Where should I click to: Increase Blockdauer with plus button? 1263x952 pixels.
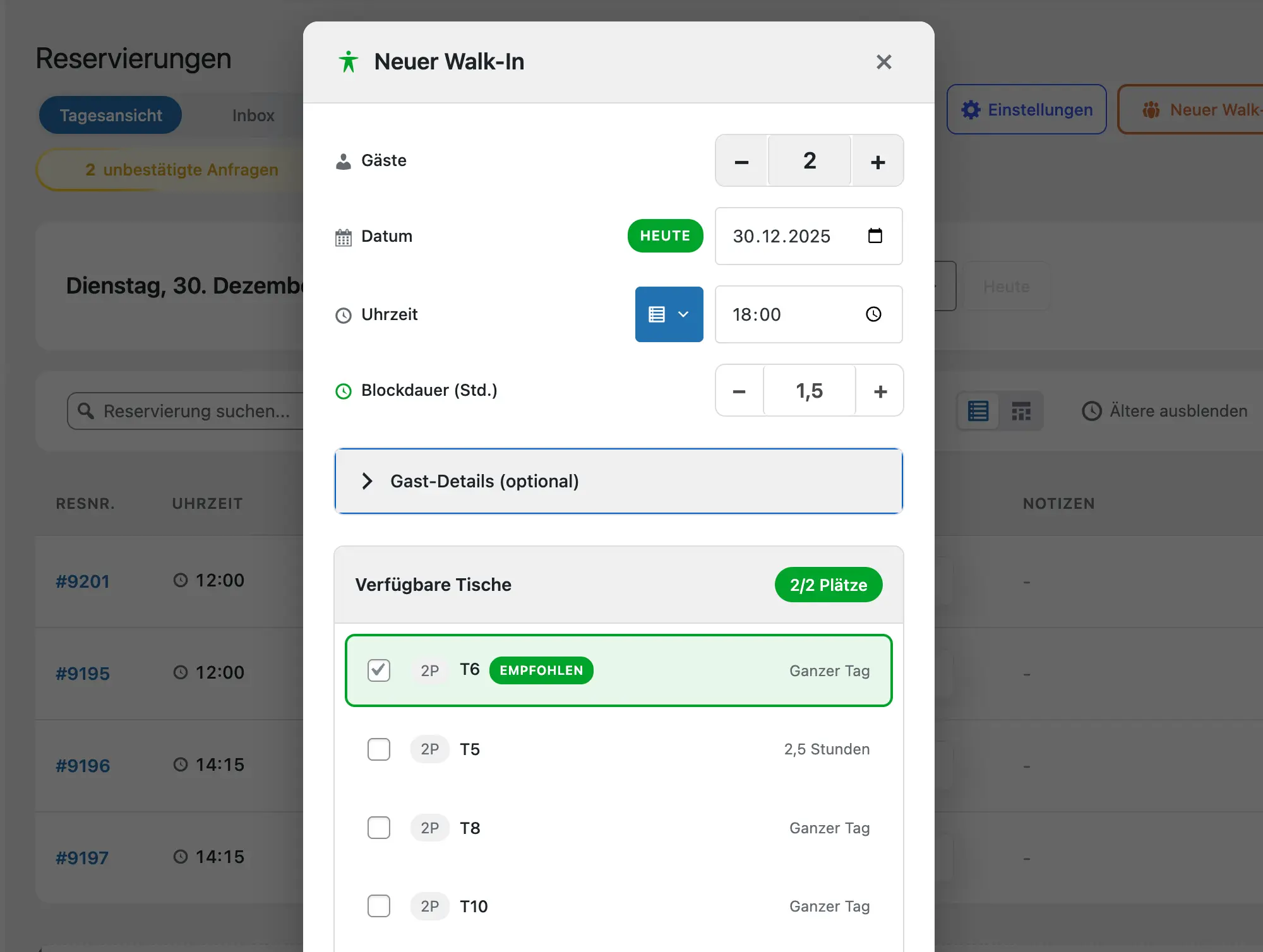[880, 391]
